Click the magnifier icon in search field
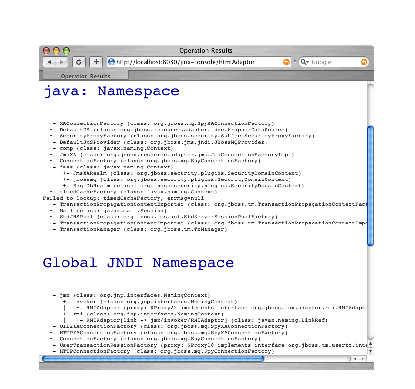This screenshot has width=415, height=389. [x=304, y=62]
